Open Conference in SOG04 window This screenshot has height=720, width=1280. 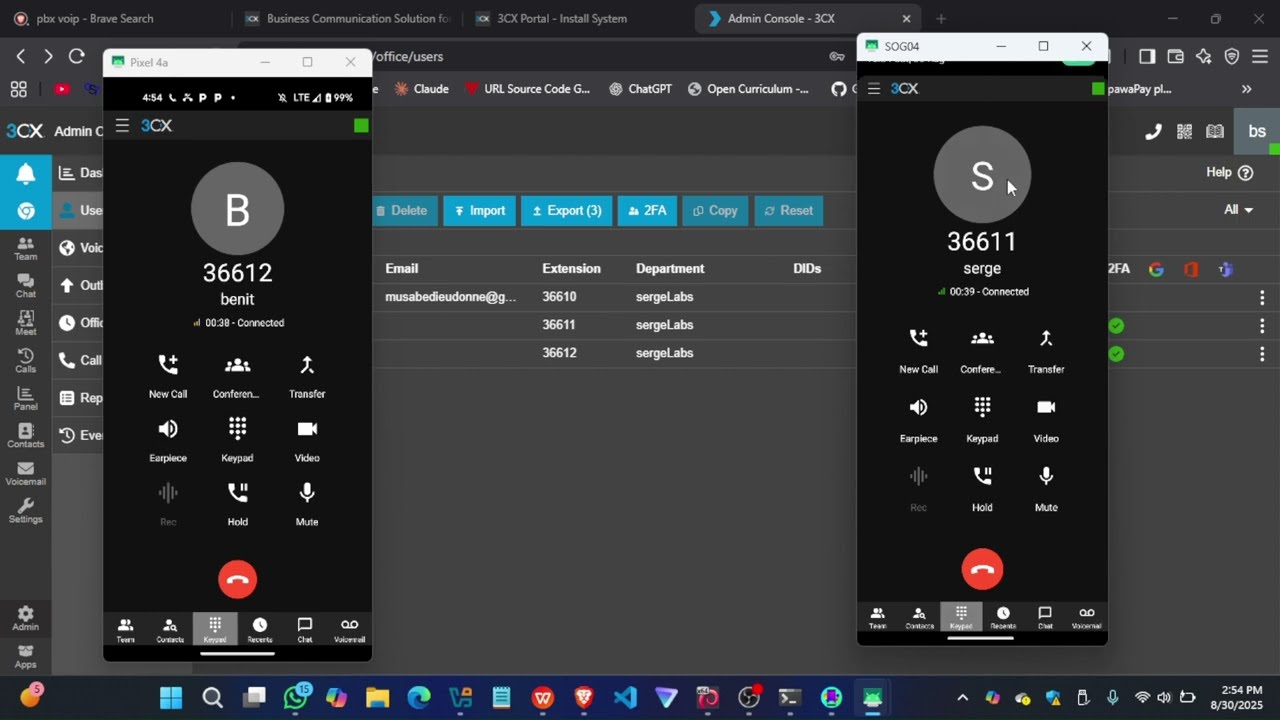click(x=982, y=351)
